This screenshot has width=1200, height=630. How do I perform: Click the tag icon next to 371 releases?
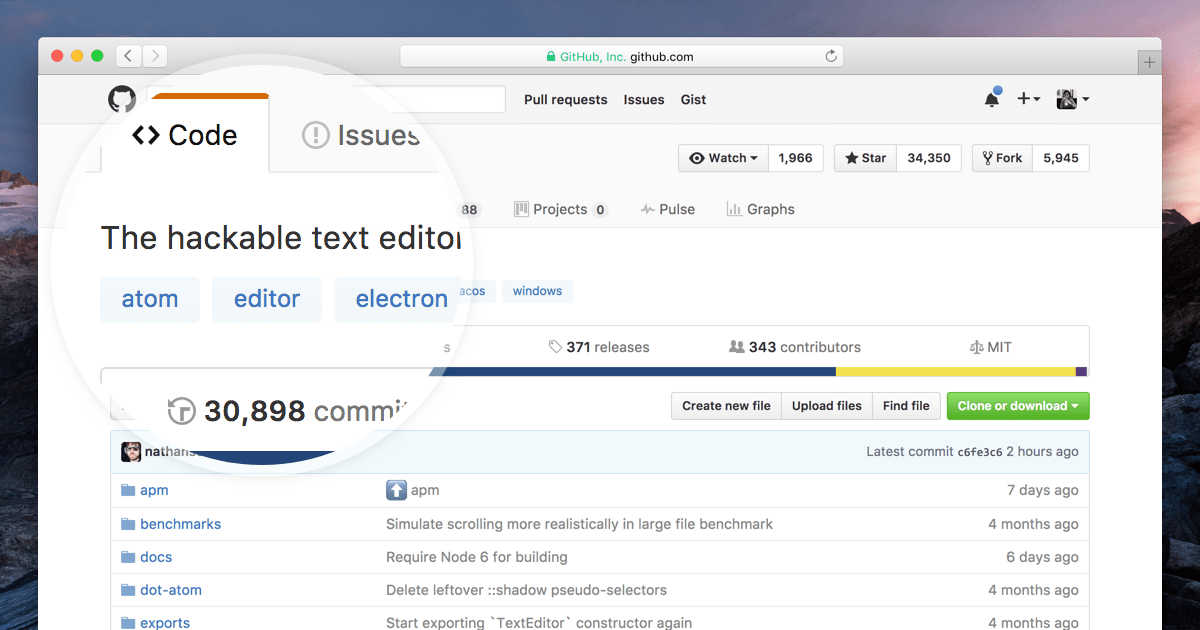click(556, 346)
